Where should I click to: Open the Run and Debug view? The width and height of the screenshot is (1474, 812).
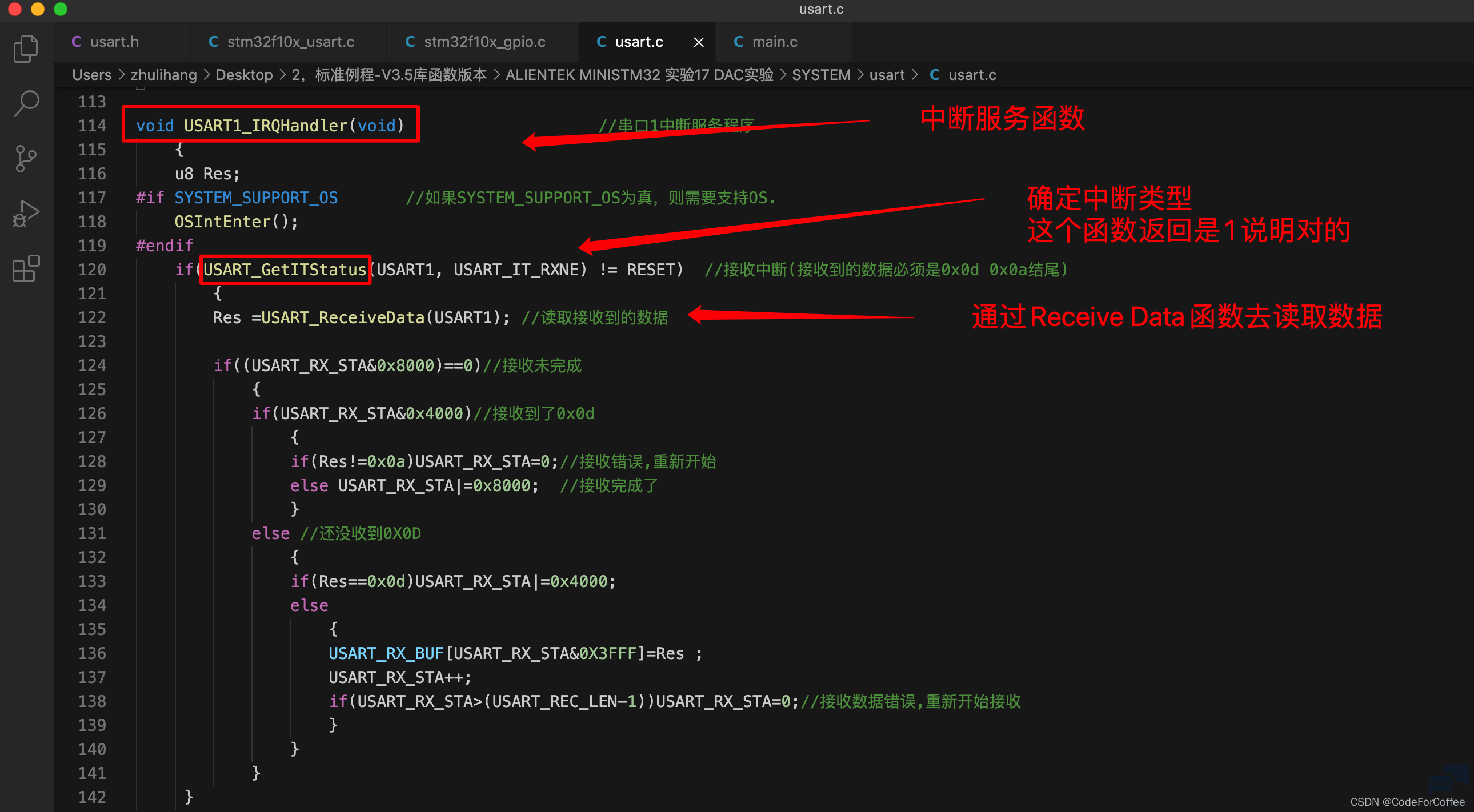click(26, 214)
